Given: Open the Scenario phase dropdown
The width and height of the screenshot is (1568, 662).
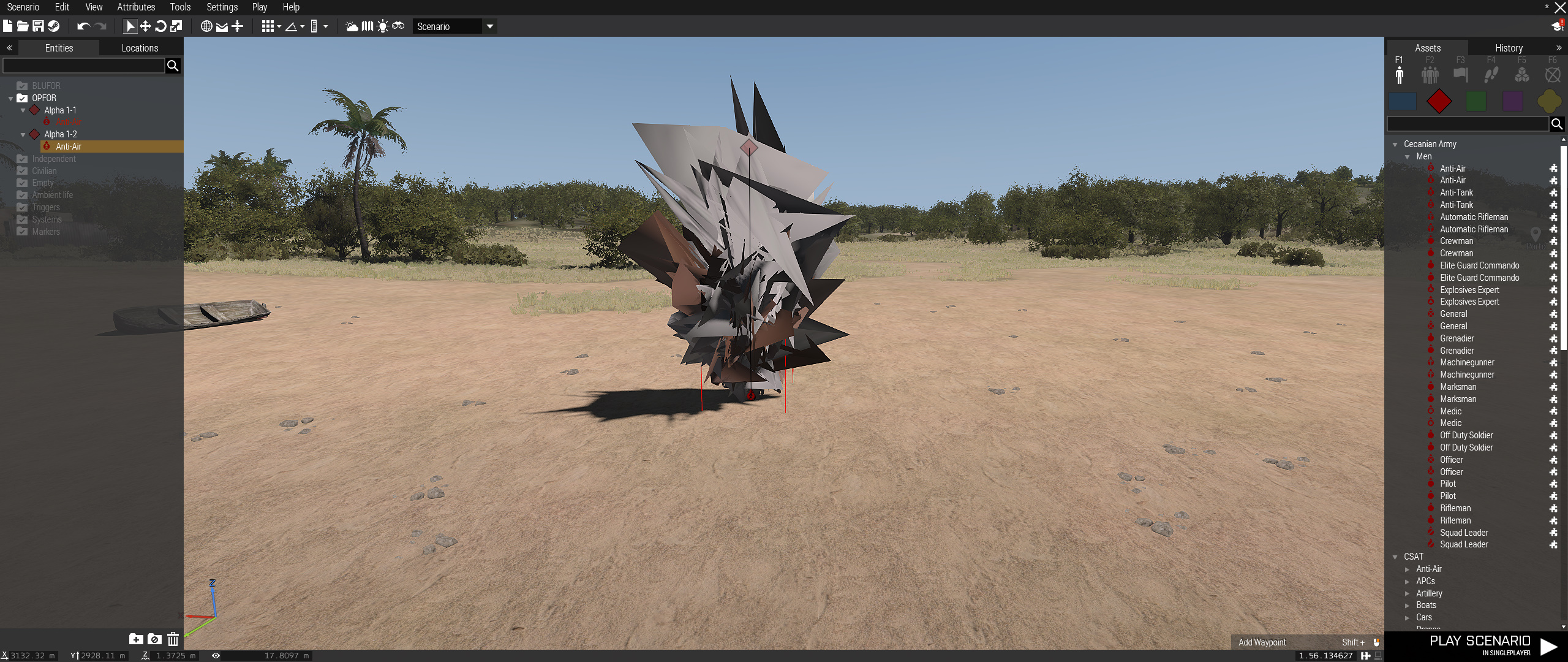Looking at the screenshot, I should click(x=489, y=26).
